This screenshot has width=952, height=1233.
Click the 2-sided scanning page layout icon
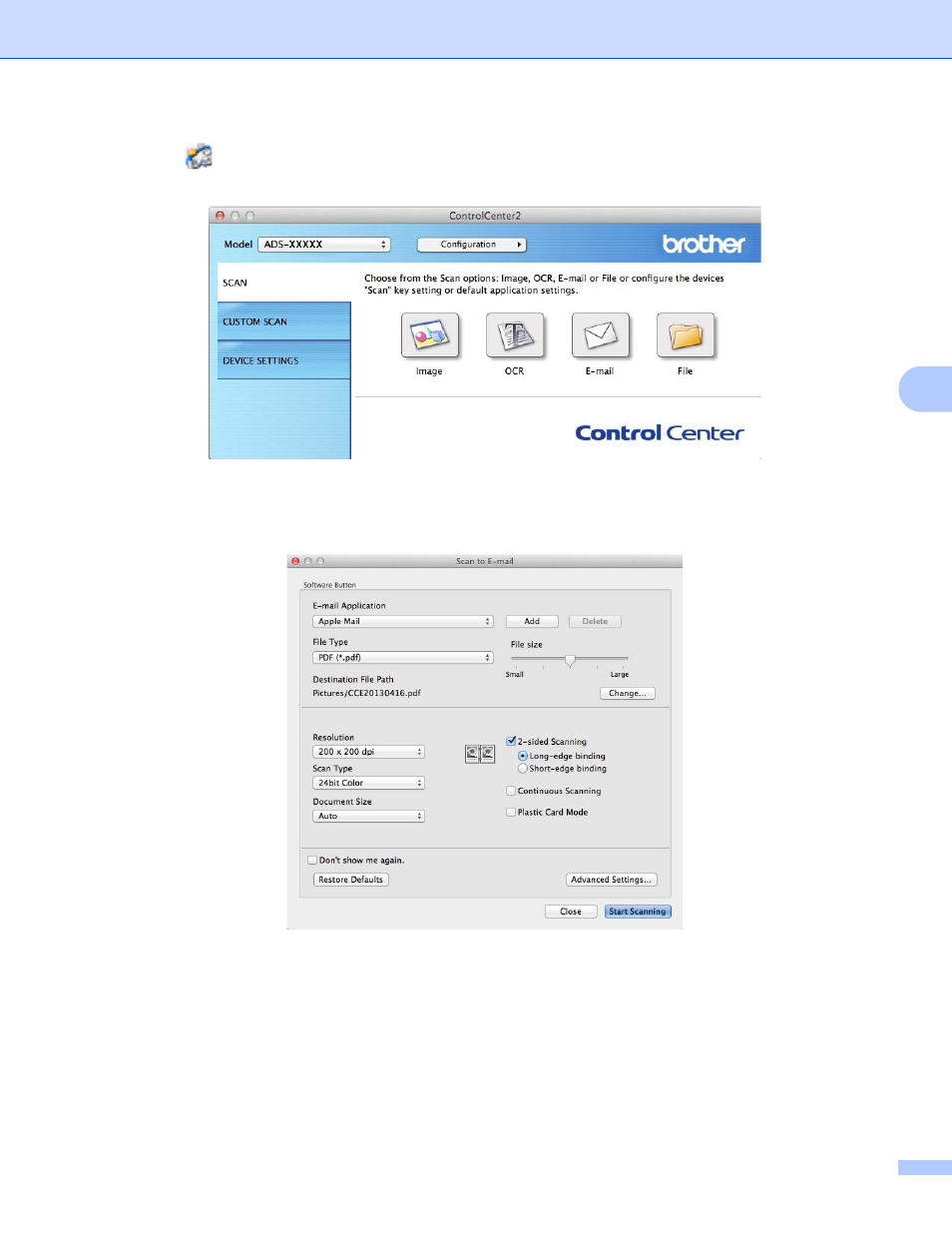pyautogui.click(x=480, y=754)
